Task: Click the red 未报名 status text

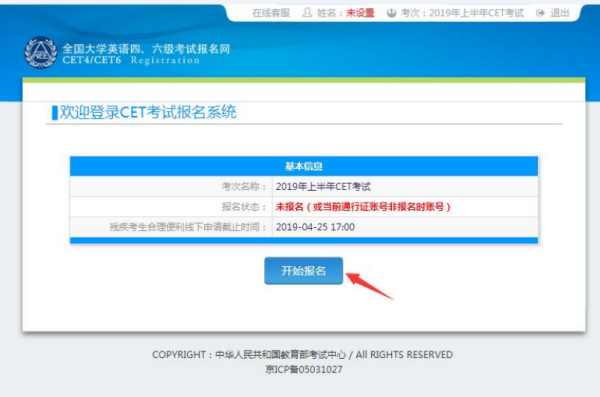Action: pos(363,207)
